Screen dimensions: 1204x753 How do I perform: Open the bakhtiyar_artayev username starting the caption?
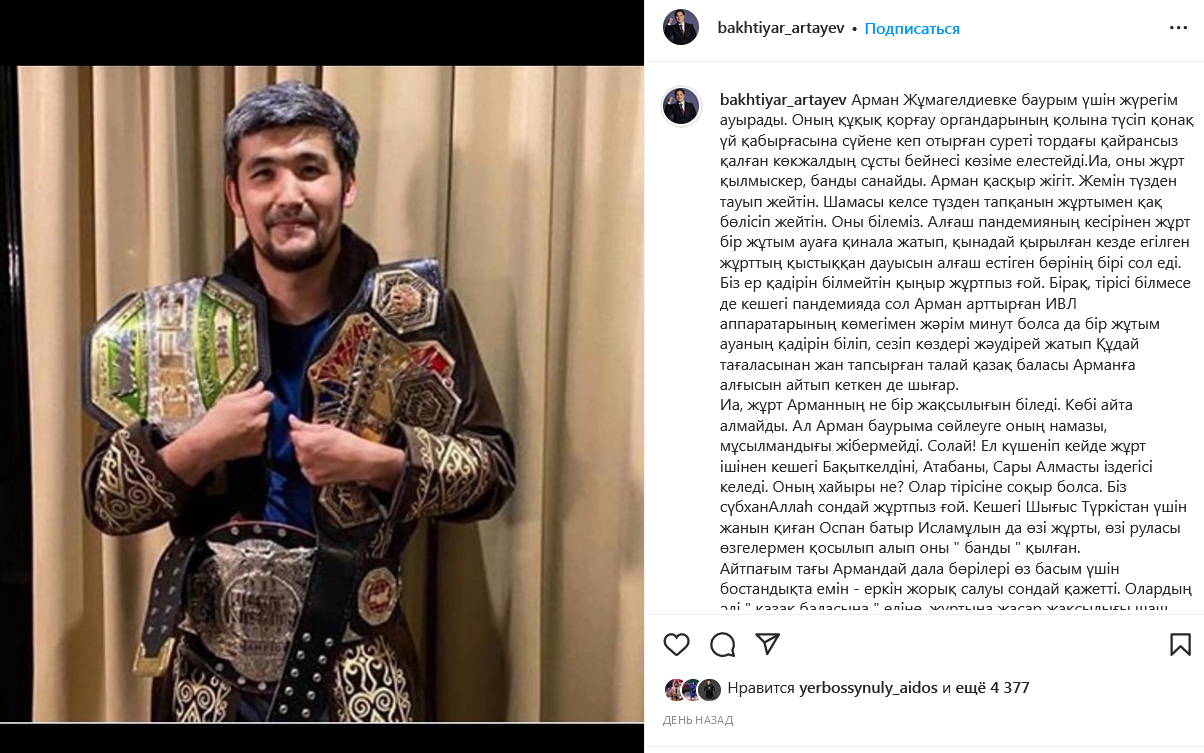click(783, 99)
